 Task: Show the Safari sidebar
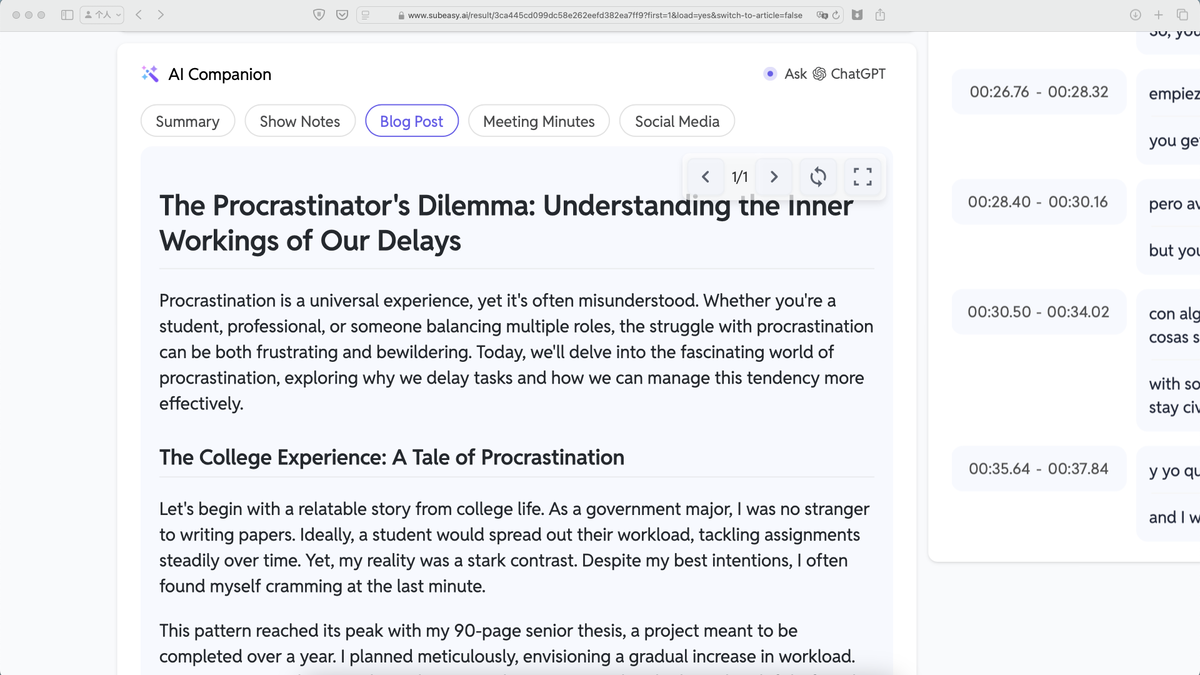pyautogui.click(x=67, y=15)
